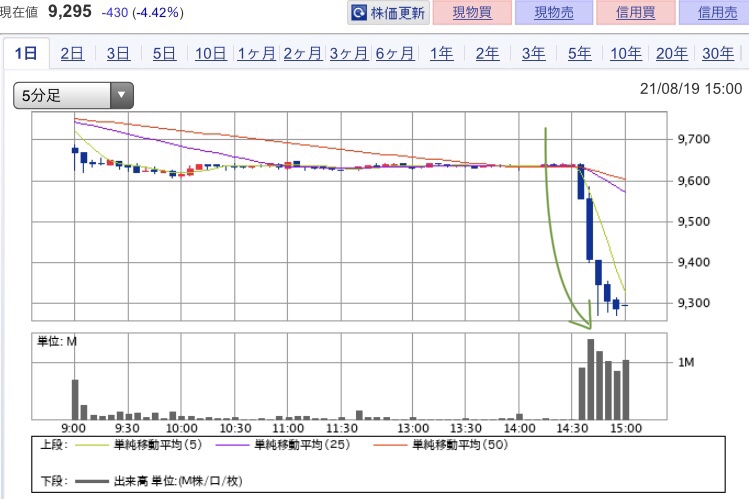Screen dimensions: 749x499
Task: Click the 9:00 opening volume bar
Action: coord(75,400)
